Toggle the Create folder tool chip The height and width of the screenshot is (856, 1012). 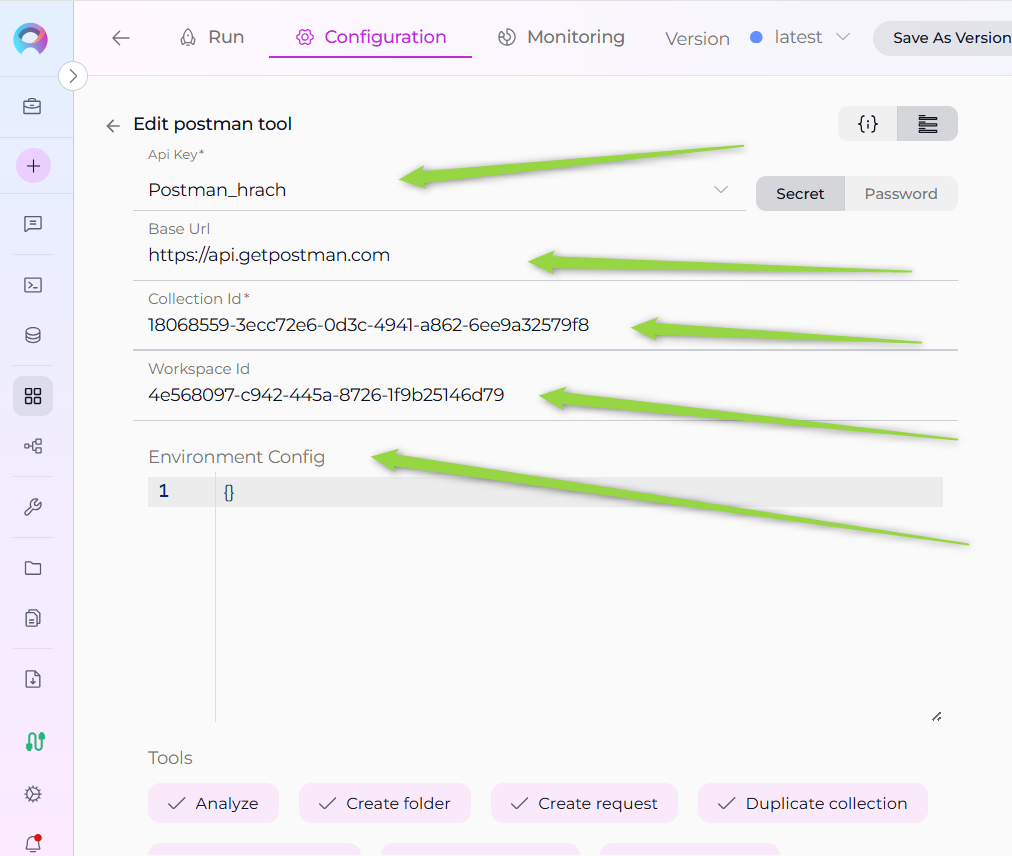point(385,803)
